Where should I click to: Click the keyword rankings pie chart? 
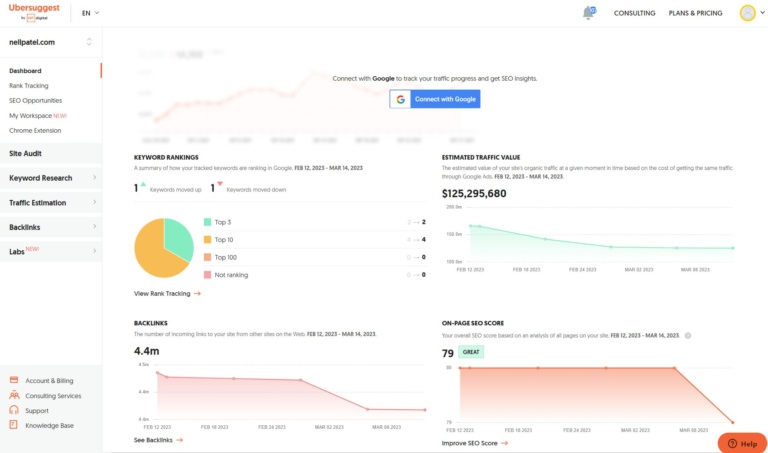(164, 248)
